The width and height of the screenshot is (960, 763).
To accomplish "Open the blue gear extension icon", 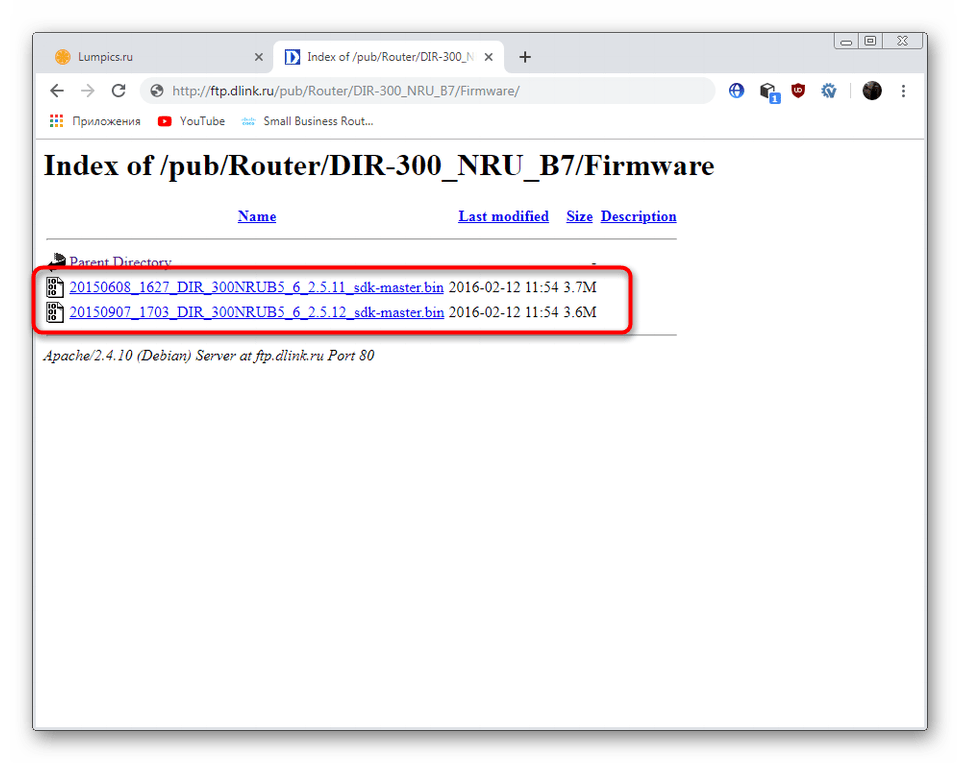I will pyautogui.click(x=828, y=91).
